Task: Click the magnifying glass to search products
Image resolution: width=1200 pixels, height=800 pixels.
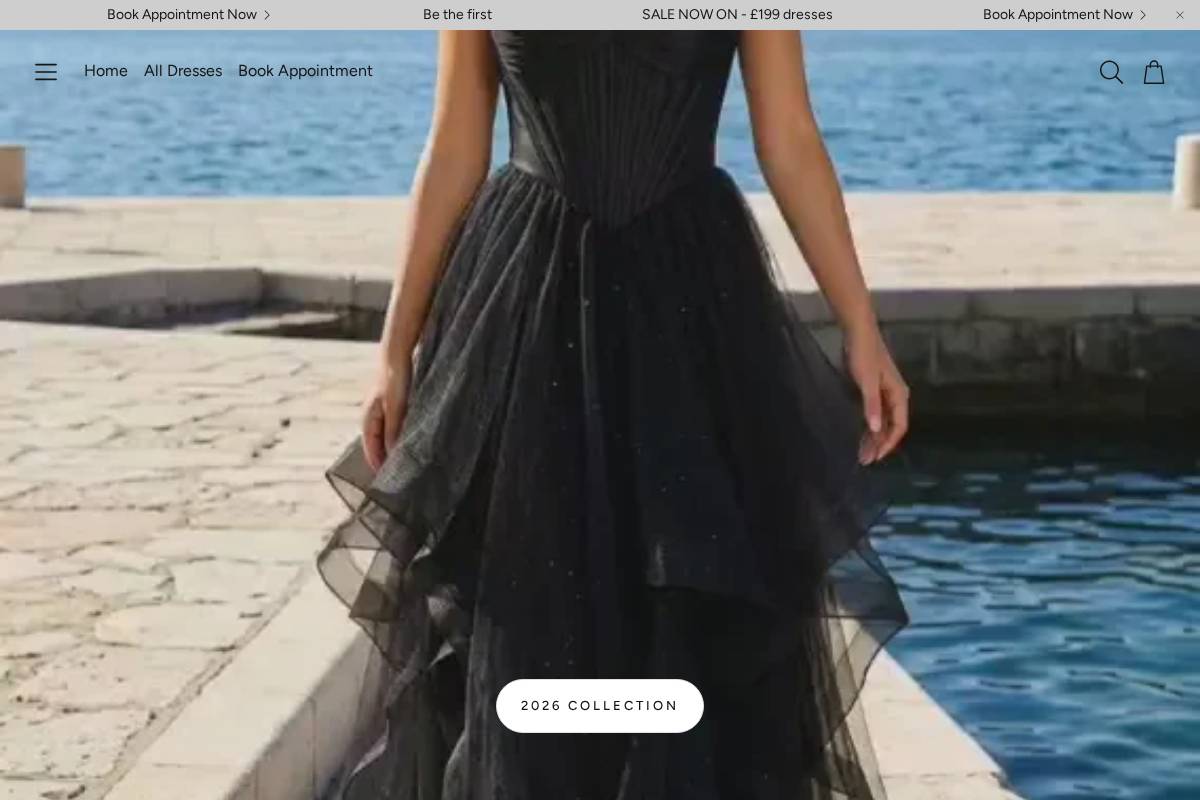Action: coord(1111,71)
